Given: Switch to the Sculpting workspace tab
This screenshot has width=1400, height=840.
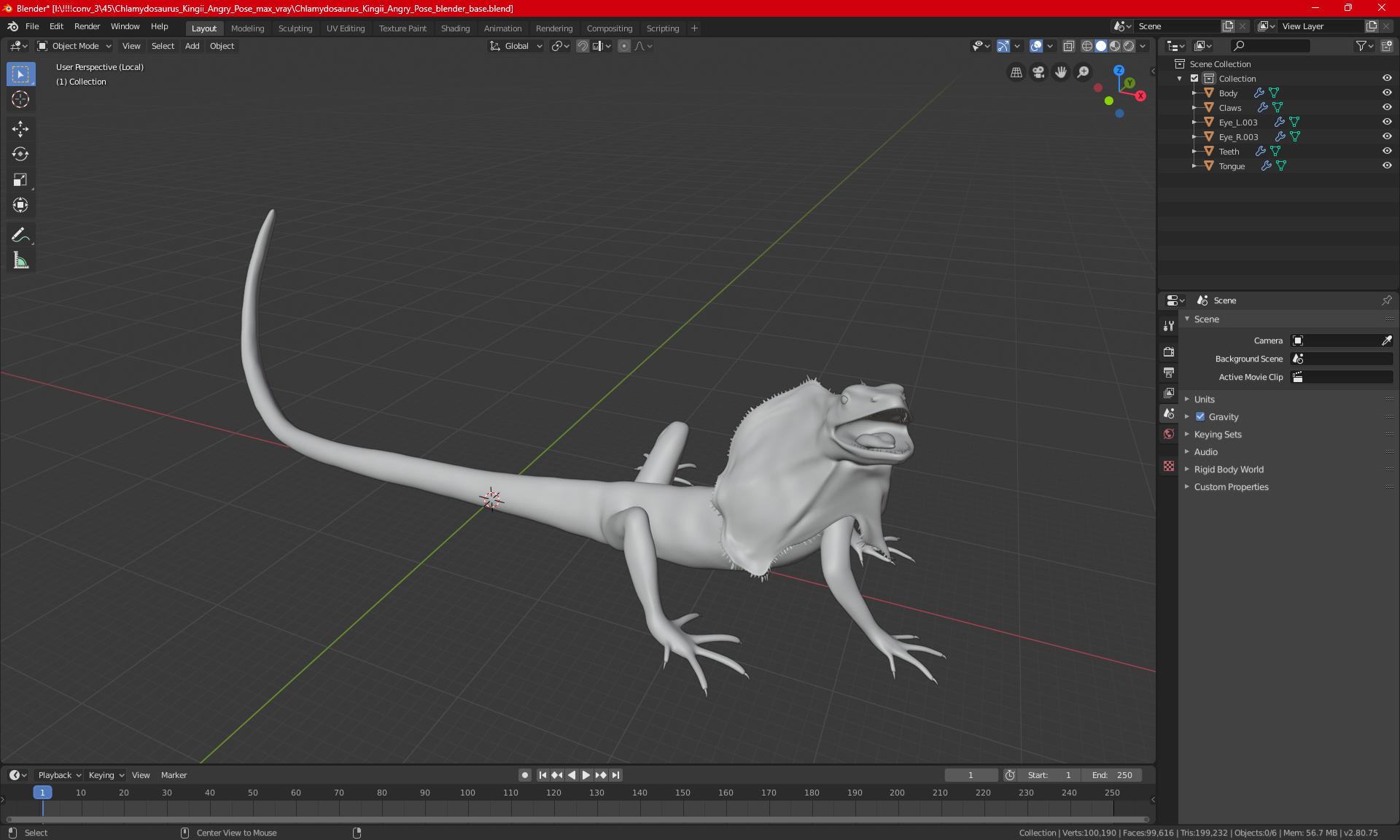Looking at the screenshot, I should pos(295,28).
